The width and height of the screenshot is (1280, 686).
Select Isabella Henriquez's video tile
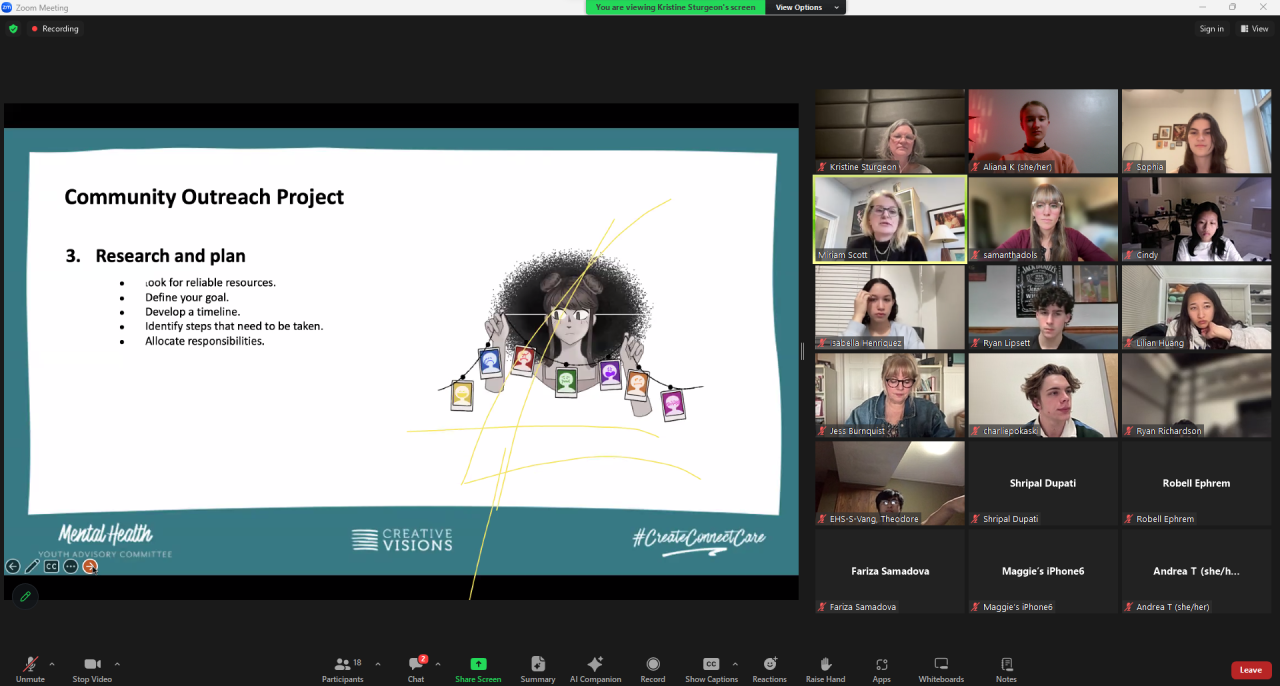[890, 307]
